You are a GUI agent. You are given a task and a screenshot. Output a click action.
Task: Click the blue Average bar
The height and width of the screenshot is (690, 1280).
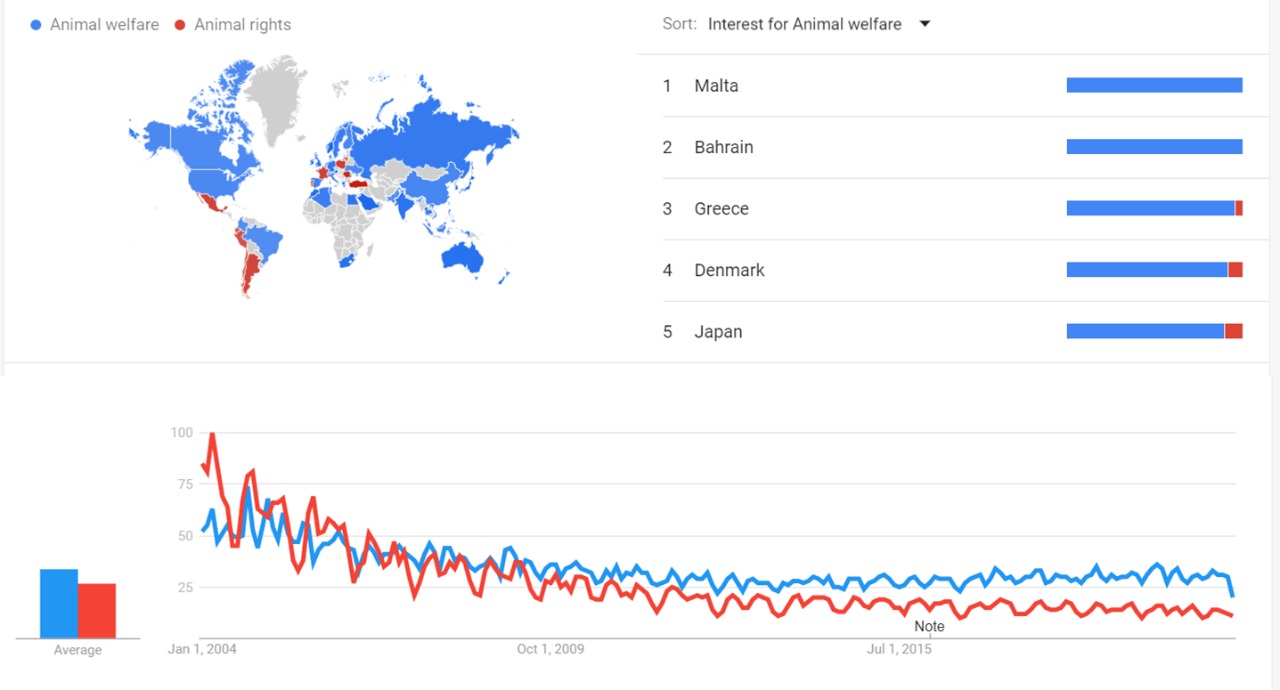pyautogui.click(x=59, y=603)
